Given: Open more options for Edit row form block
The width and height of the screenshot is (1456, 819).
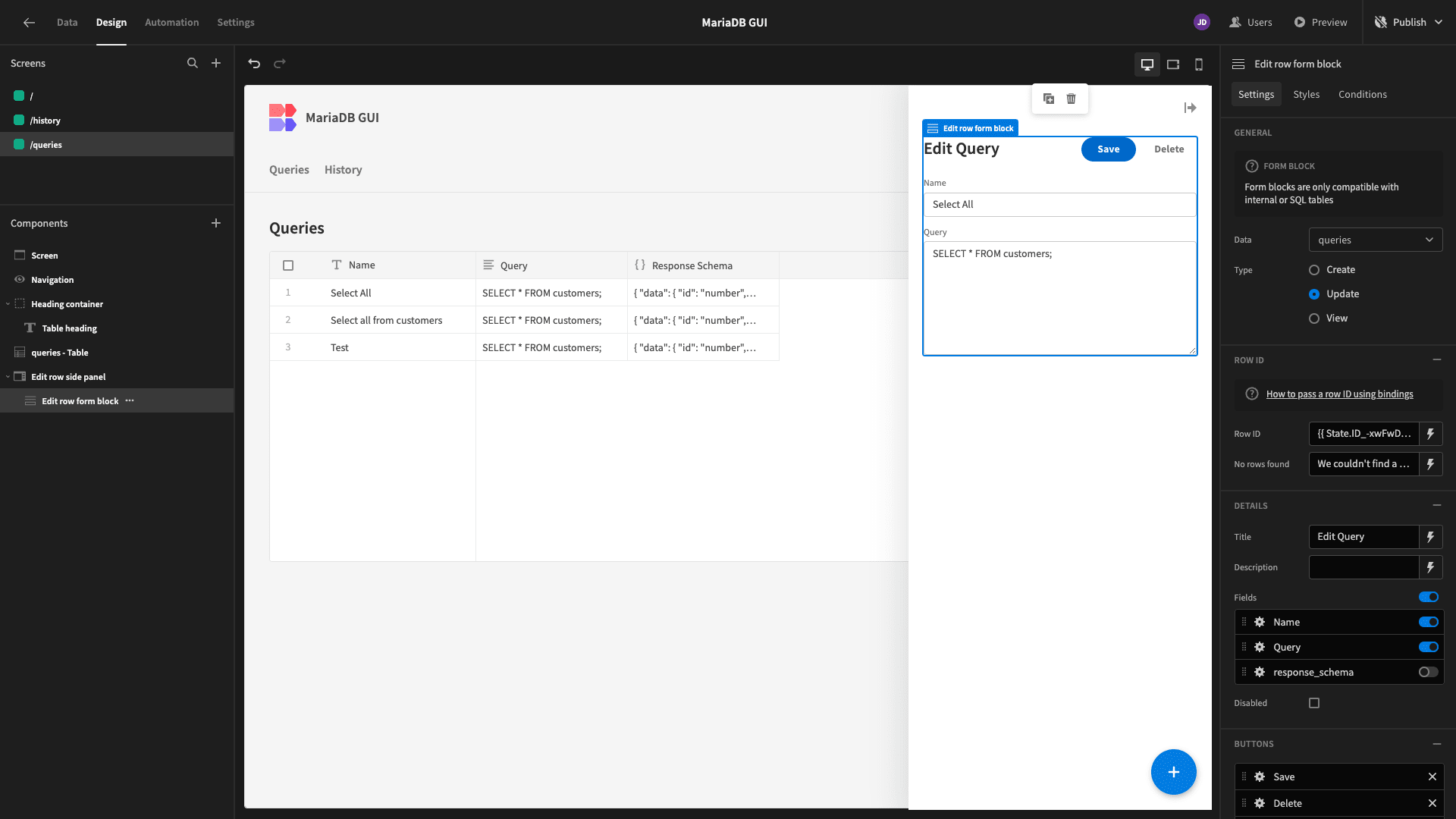Looking at the screenshot, I should [x=130, y=400].
